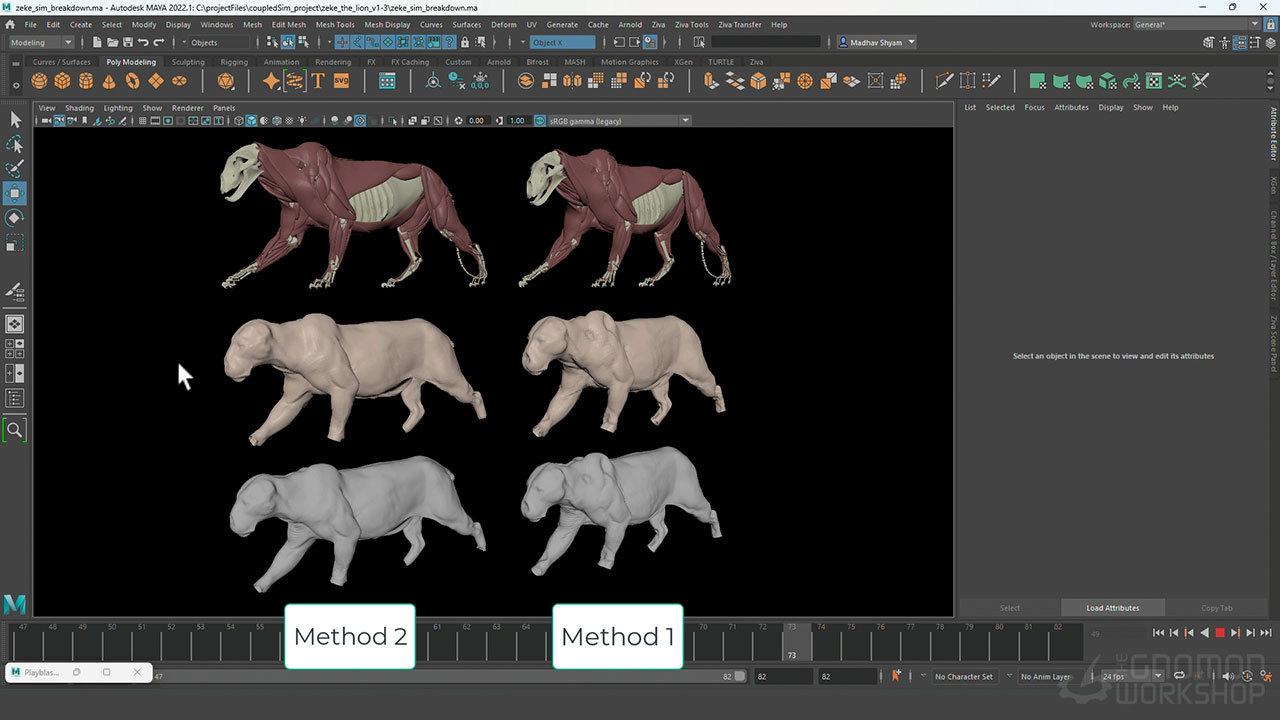Activate the Rotate tool in the toolbox

[15, 218]
